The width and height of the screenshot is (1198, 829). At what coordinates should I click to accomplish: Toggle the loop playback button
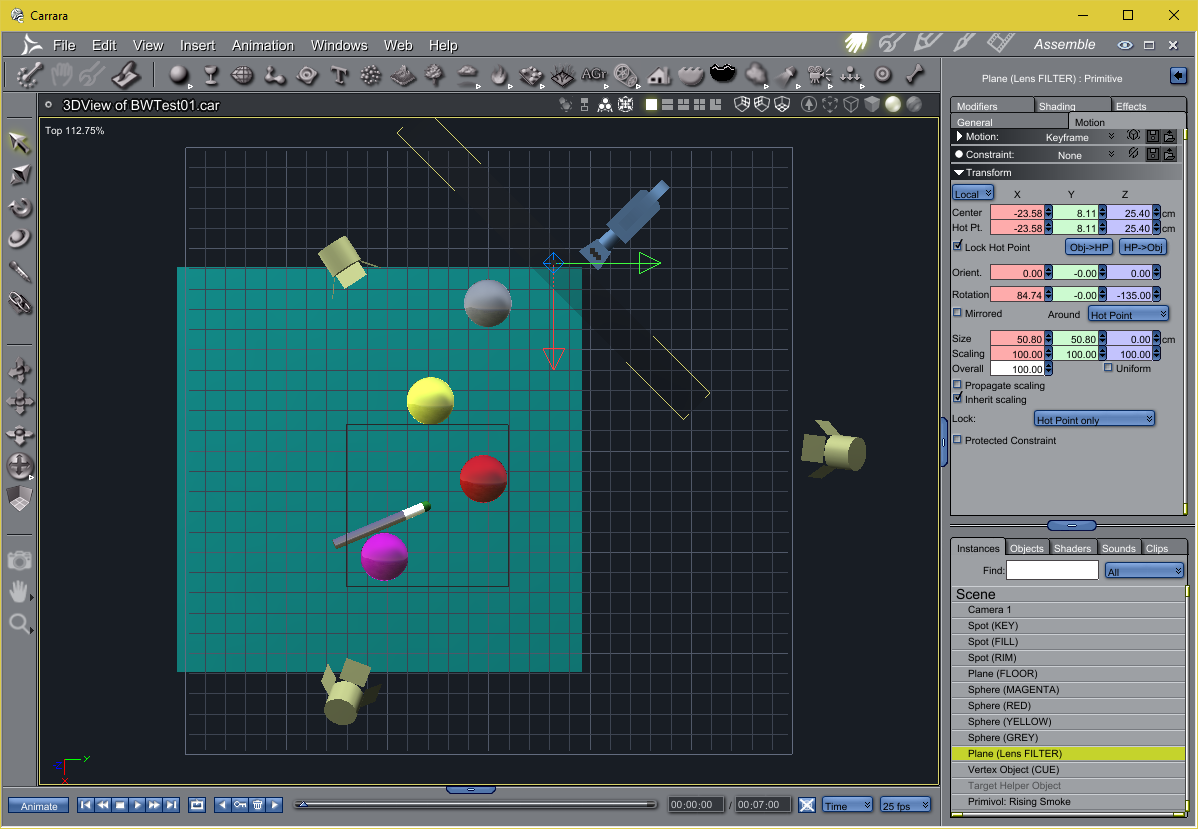pyautogui.click(x=197, y=805)
